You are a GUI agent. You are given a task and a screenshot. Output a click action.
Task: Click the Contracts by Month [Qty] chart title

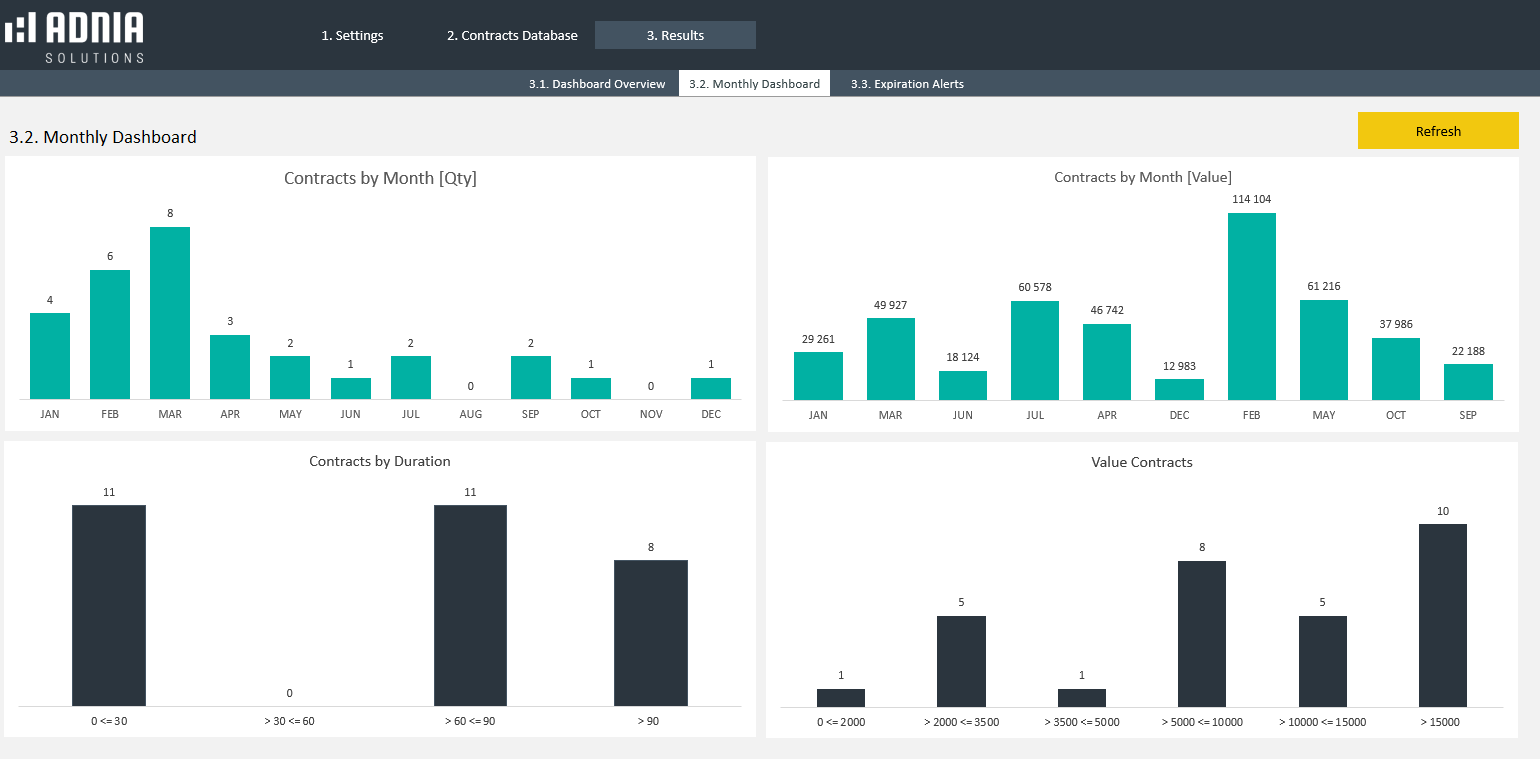[x=380, y=179]
